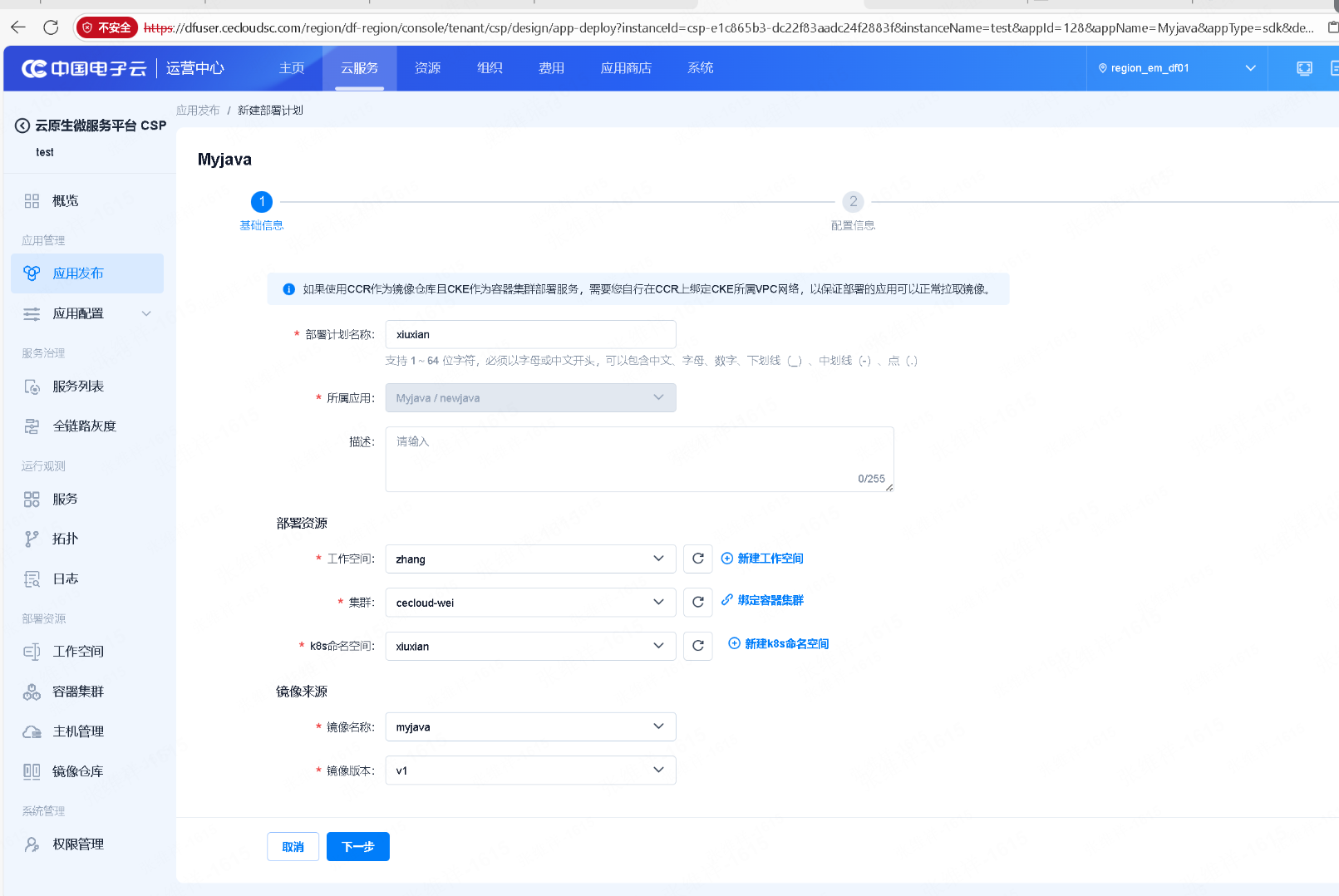The image size is (1339, 896).
Task: Open the 容器集群 sidebar item
Action: (78, 692)
